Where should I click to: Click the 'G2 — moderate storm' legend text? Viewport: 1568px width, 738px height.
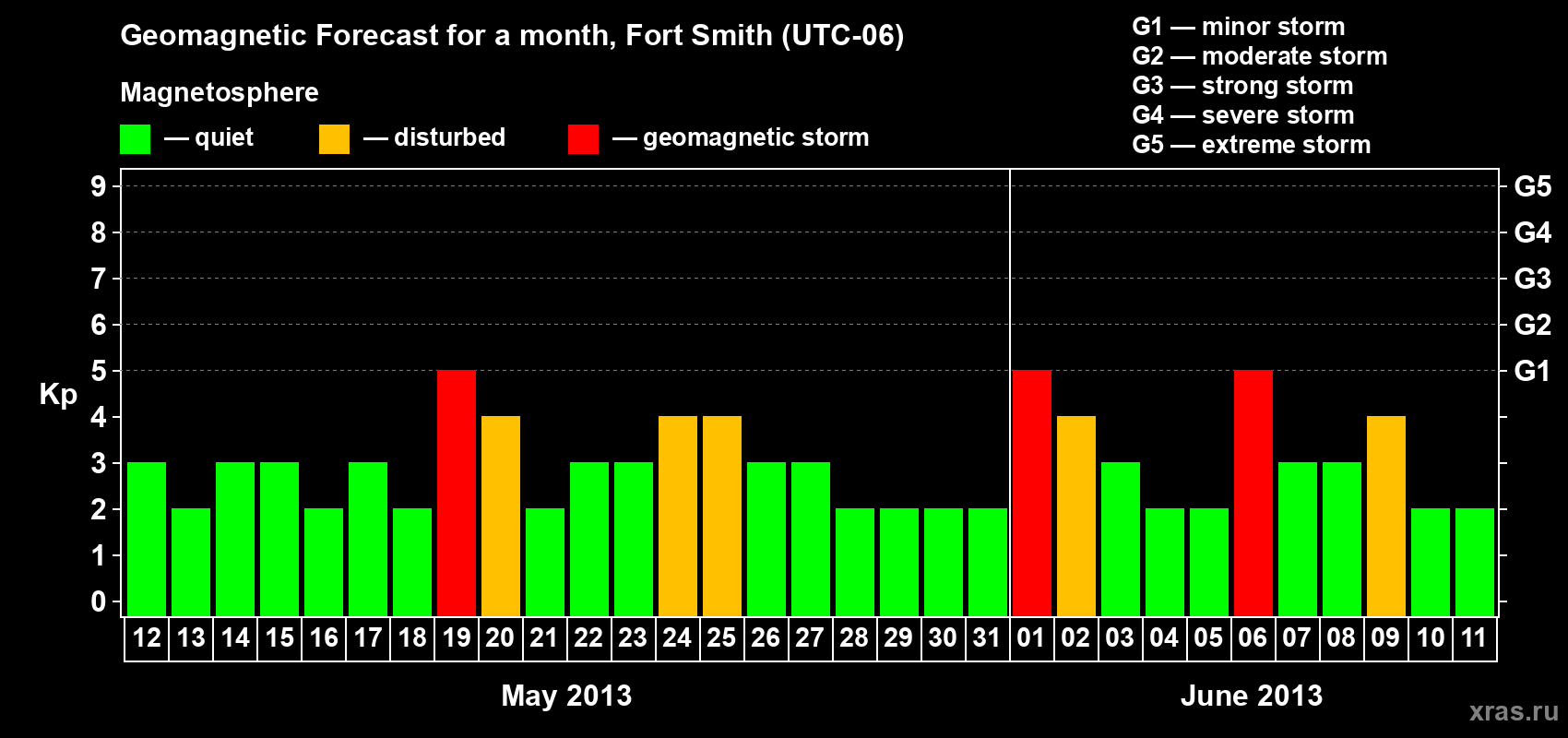click(x=1260, y=56)
